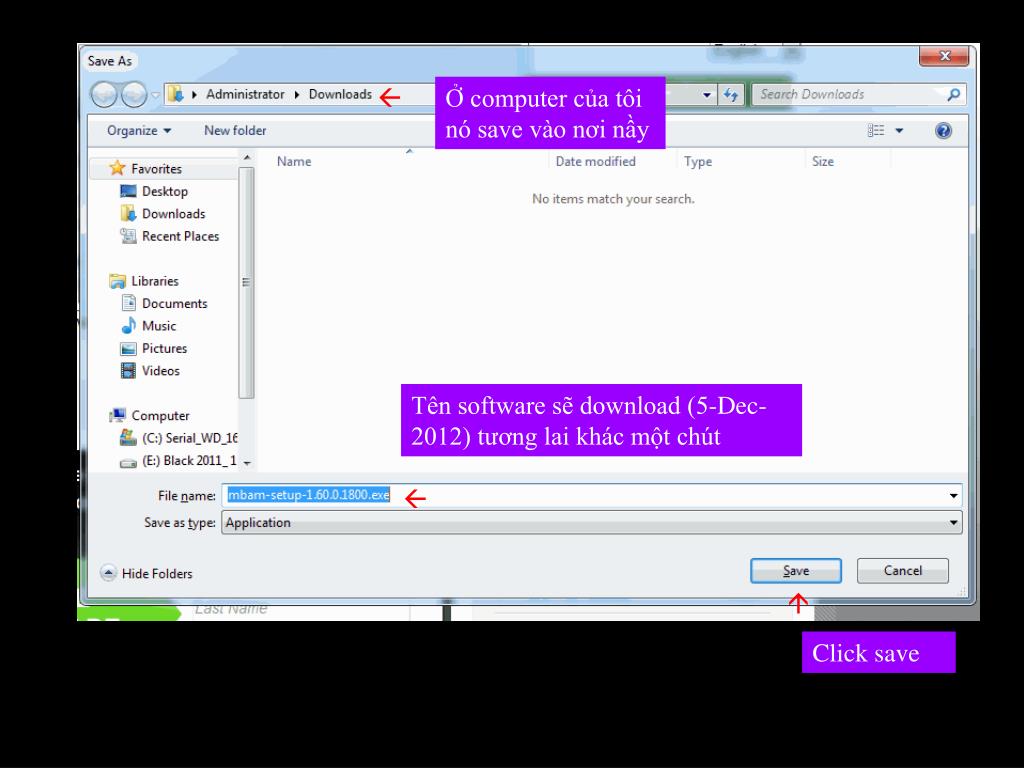1024x768 pixels.
Task: Click the New folder button
Action: tap(235, 131)
